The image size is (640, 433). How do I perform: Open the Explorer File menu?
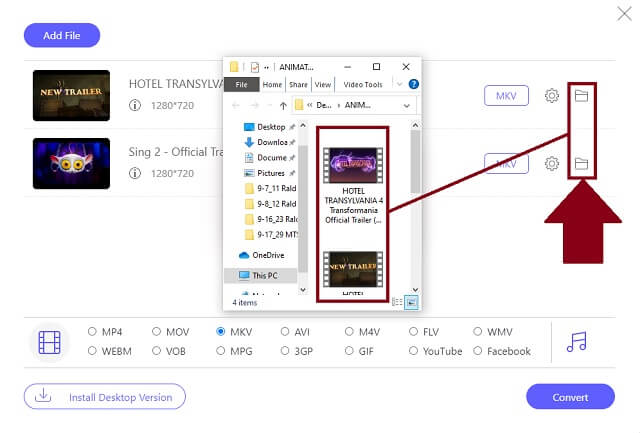[x=241, y=84]
